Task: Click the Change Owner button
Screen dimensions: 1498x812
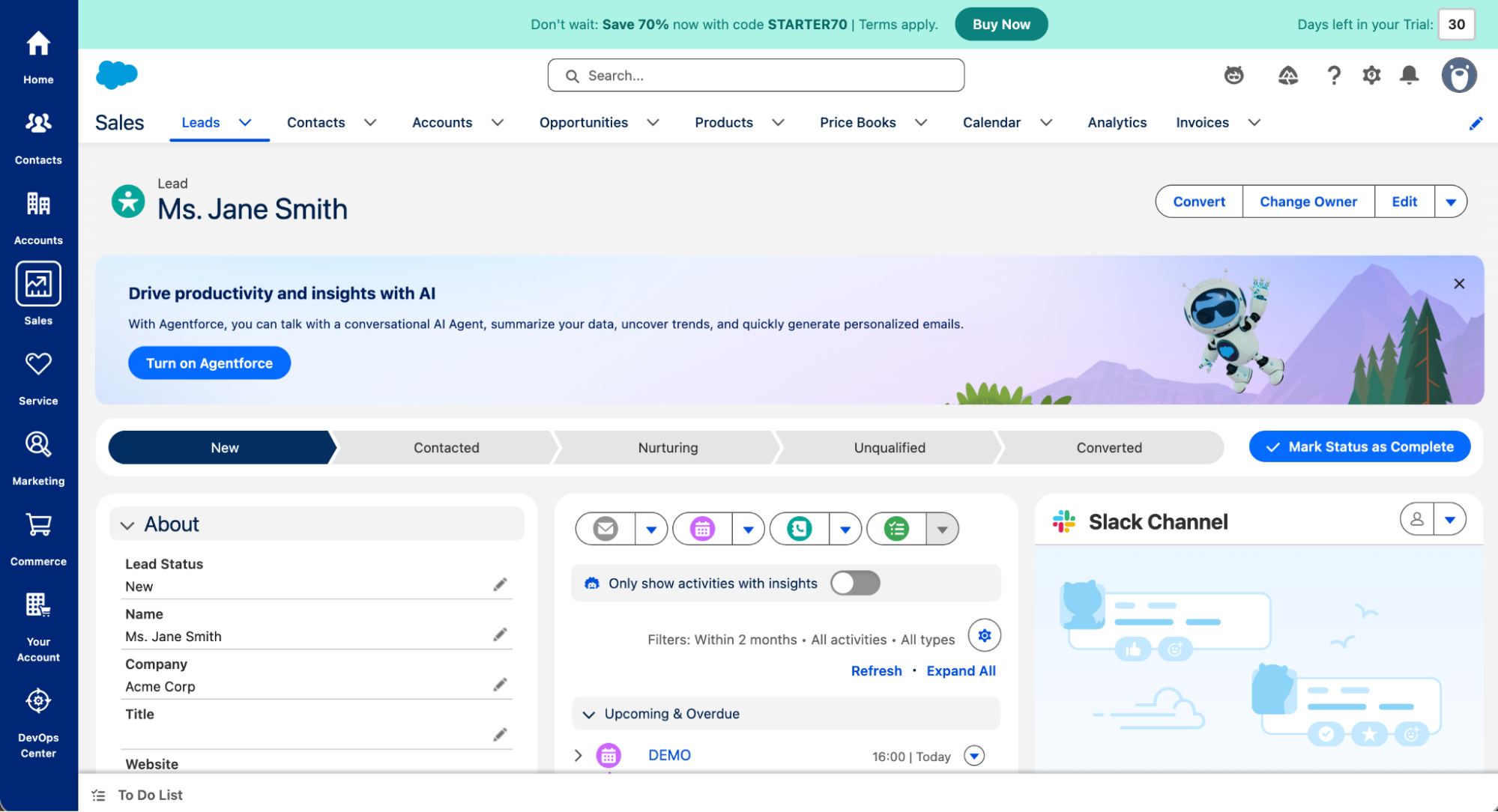Action: (x=1308, y=202)
